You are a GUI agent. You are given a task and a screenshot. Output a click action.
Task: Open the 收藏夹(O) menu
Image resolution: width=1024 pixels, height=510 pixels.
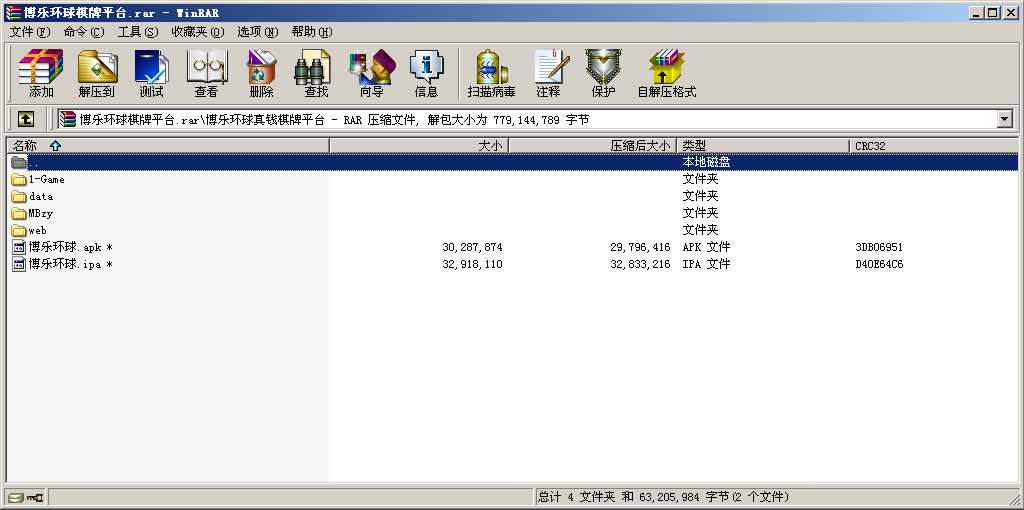[x=198, y=31]
